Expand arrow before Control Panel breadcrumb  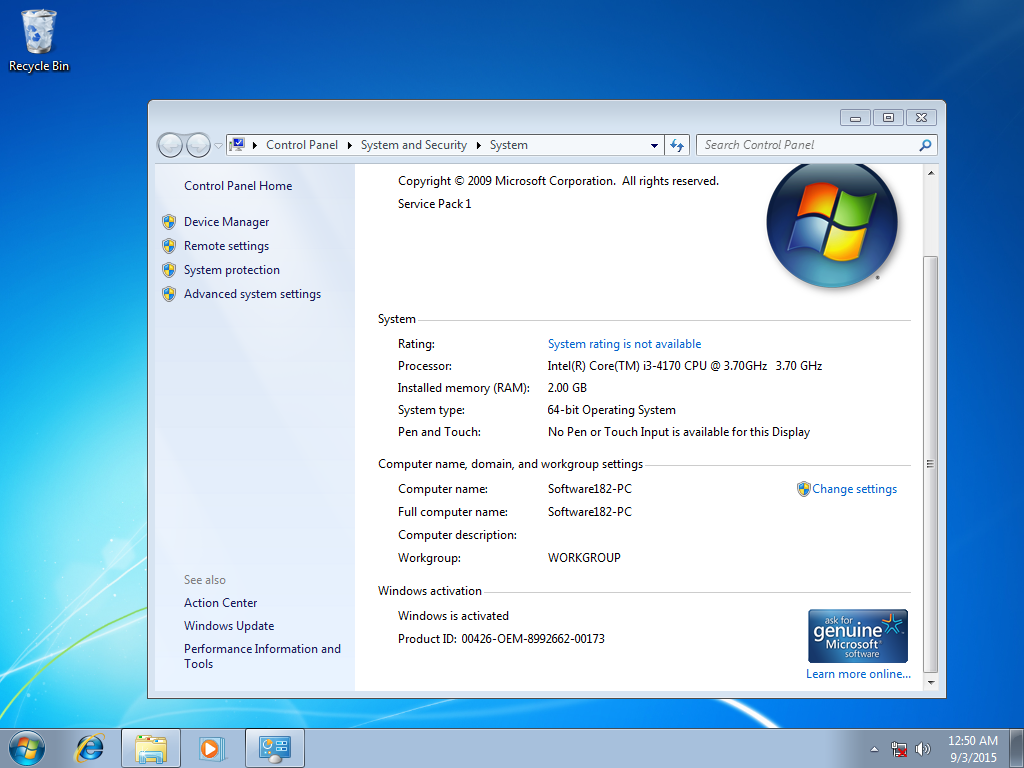point(255,145)
